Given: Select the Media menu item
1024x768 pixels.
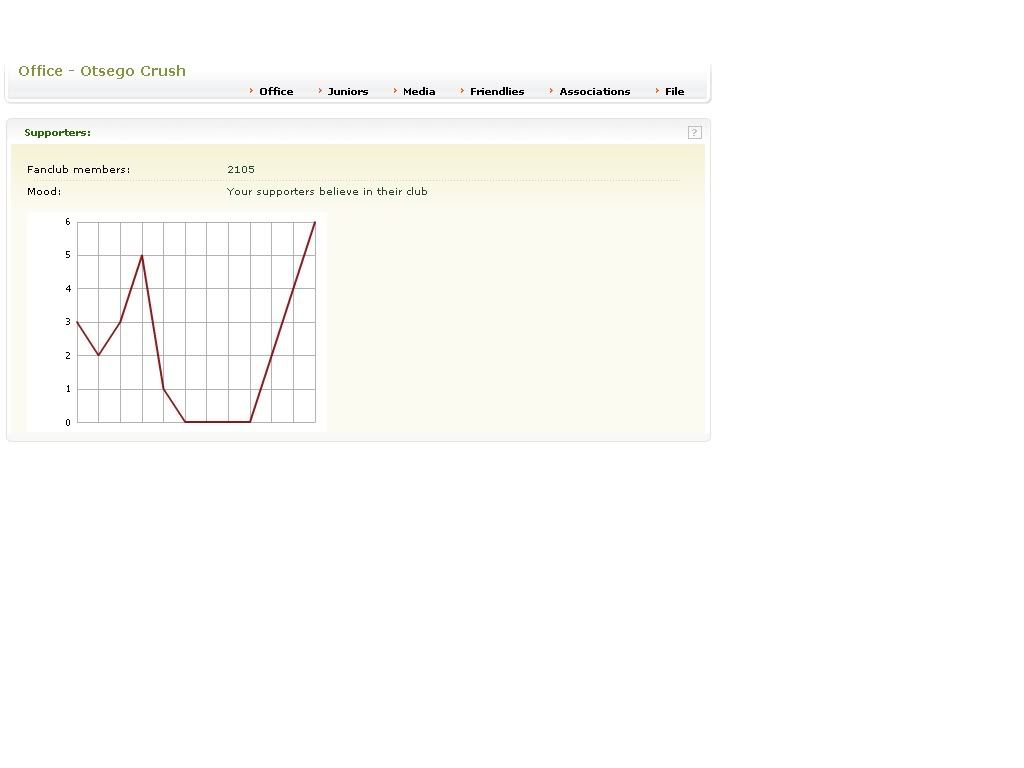Looking at the screenshot, I should [x=419, y=91].
